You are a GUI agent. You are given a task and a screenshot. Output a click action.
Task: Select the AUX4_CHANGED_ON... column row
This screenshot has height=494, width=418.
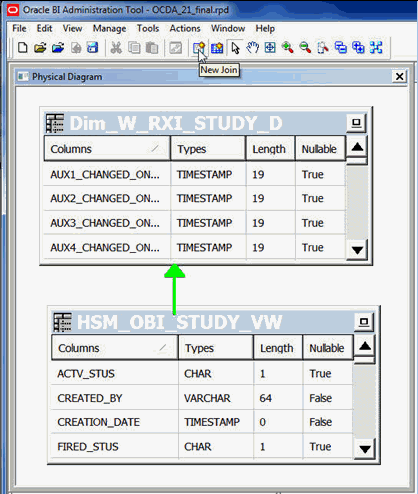pos(195,247)
